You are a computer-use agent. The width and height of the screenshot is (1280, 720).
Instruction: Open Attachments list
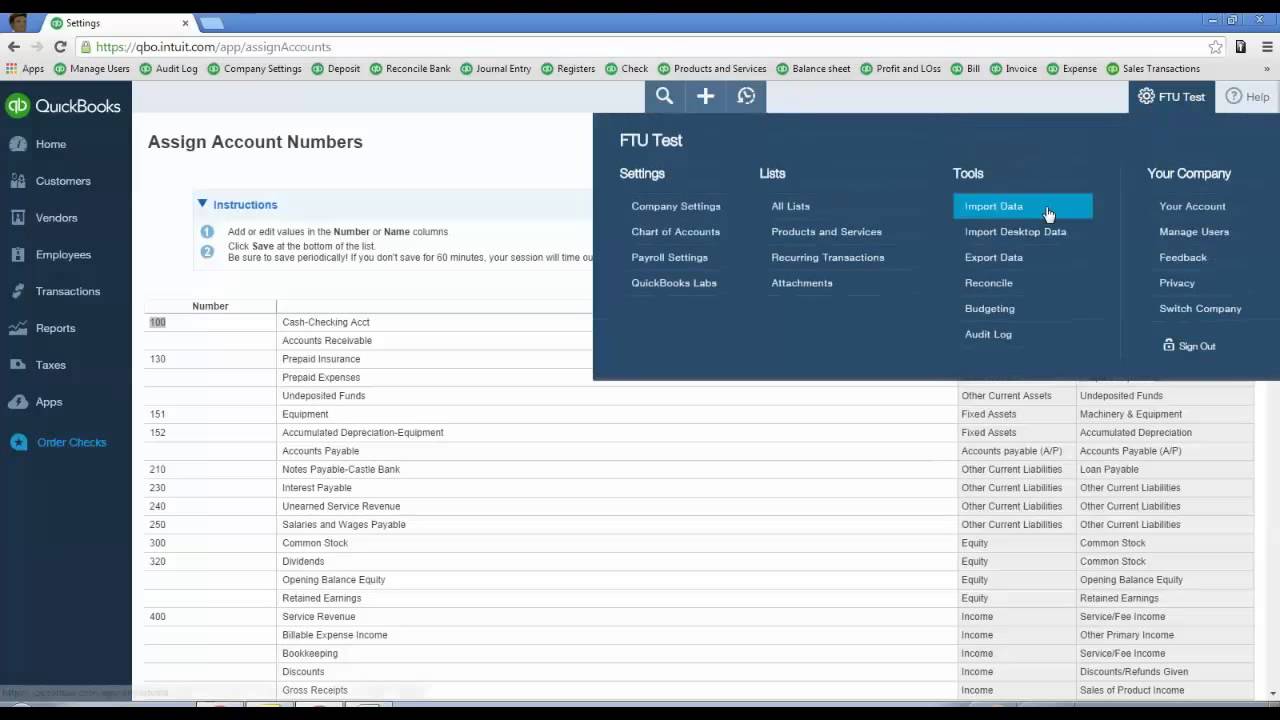click(x=801, y=283)
